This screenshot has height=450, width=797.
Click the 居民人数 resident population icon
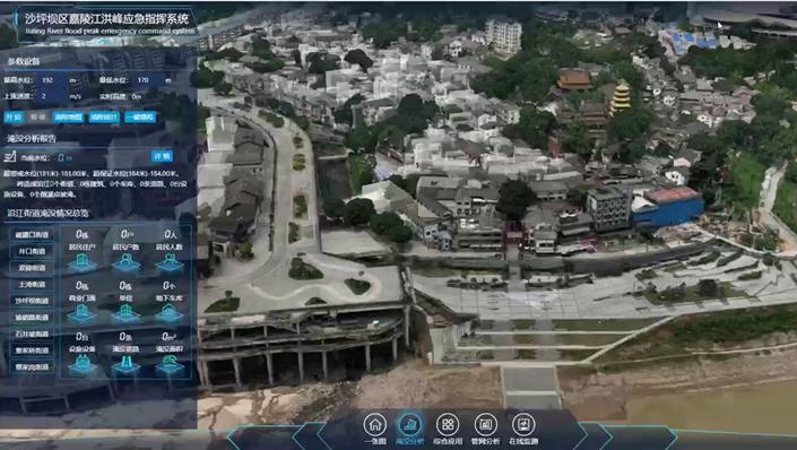(170, 262)
